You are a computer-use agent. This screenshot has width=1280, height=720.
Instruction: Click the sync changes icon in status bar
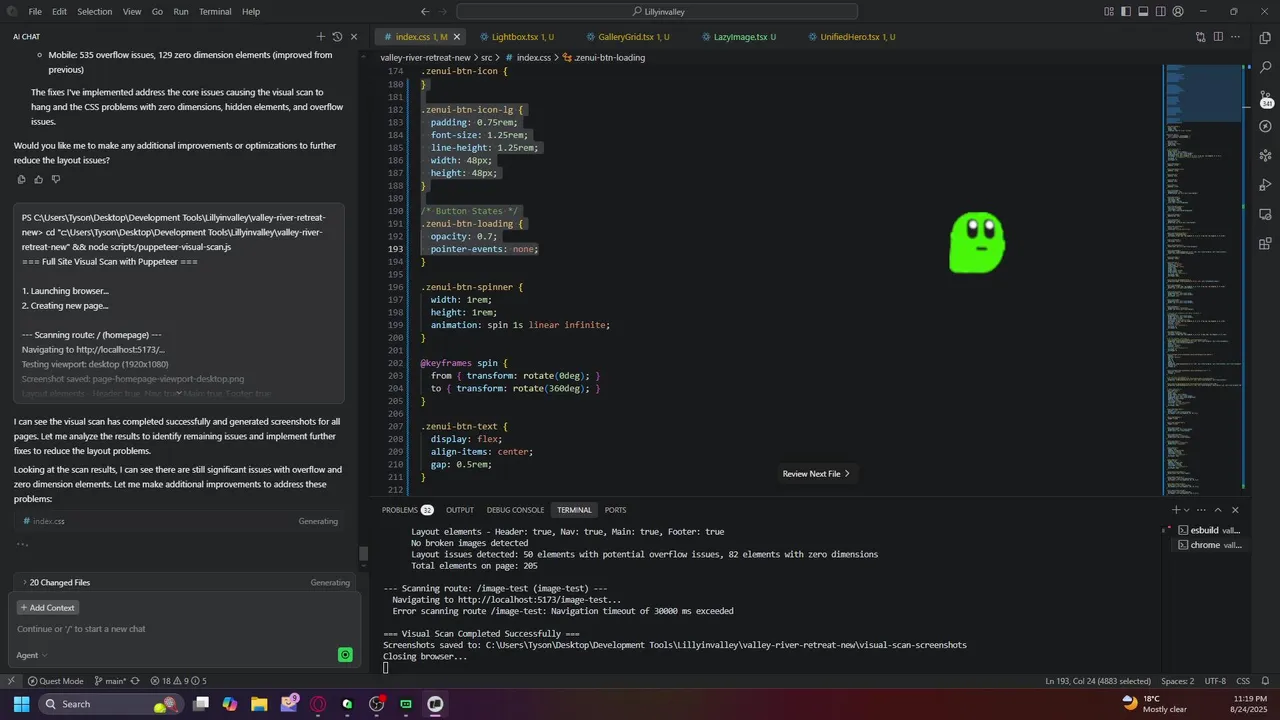(135, 681)
